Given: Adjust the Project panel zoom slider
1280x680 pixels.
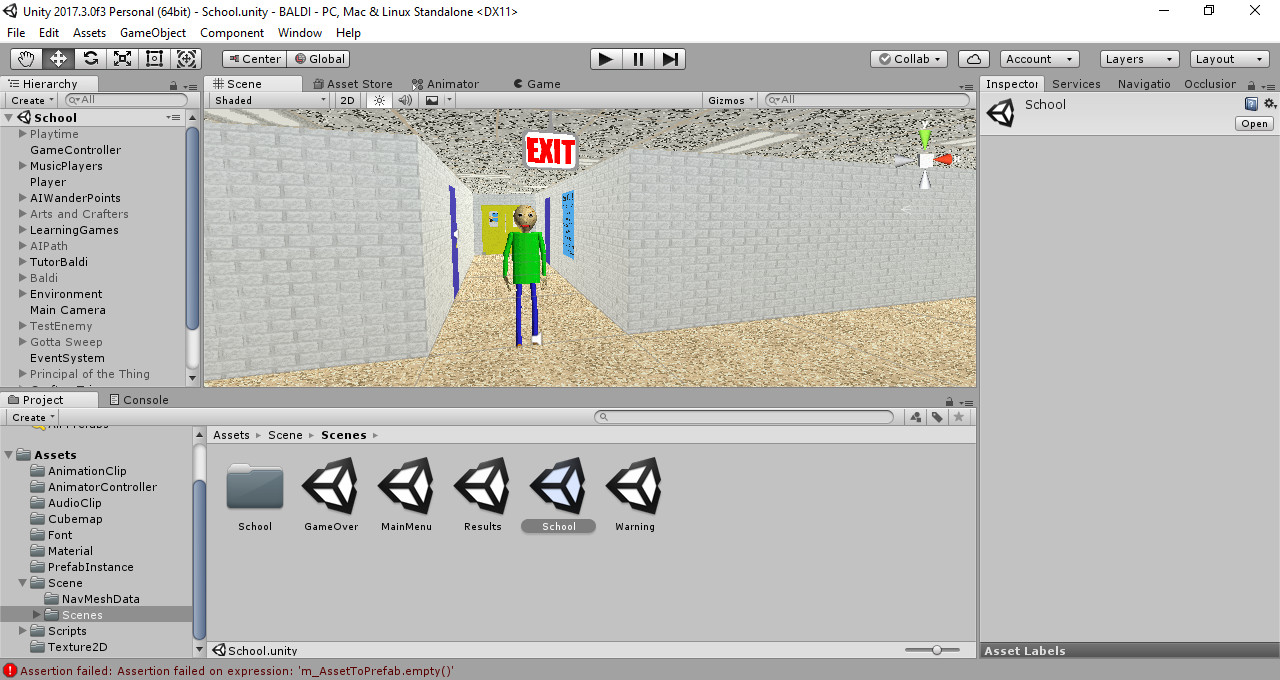Looking at the screenshot, I should click(936, 648).
